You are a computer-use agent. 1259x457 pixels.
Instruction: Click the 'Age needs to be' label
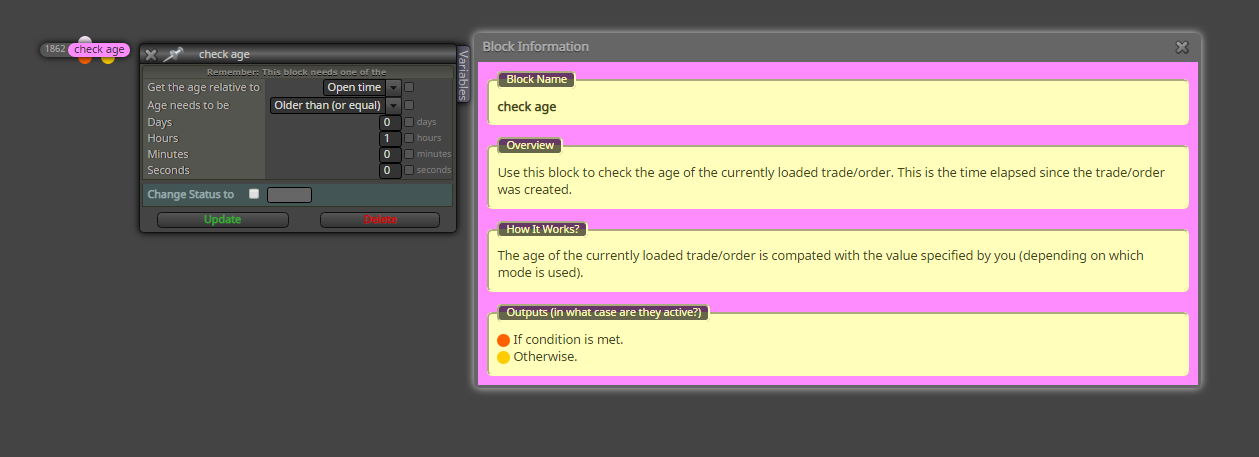188,105
